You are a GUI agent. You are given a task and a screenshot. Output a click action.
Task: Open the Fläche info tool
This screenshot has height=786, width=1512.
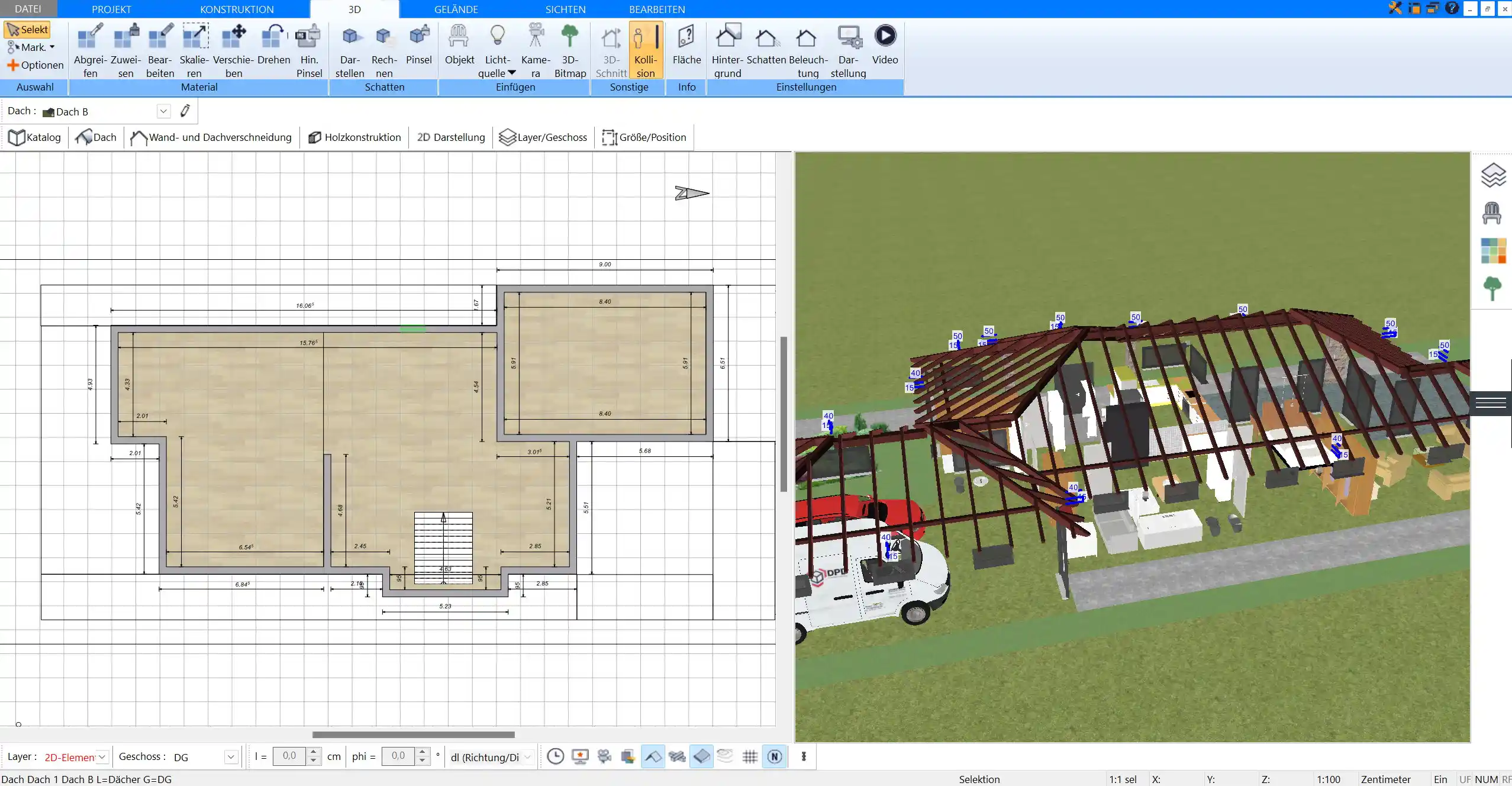point(686,44)
